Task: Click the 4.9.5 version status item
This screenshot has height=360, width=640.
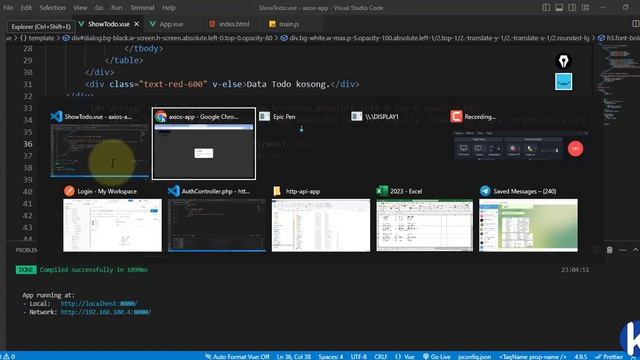Action: click(x=580, y=356)
